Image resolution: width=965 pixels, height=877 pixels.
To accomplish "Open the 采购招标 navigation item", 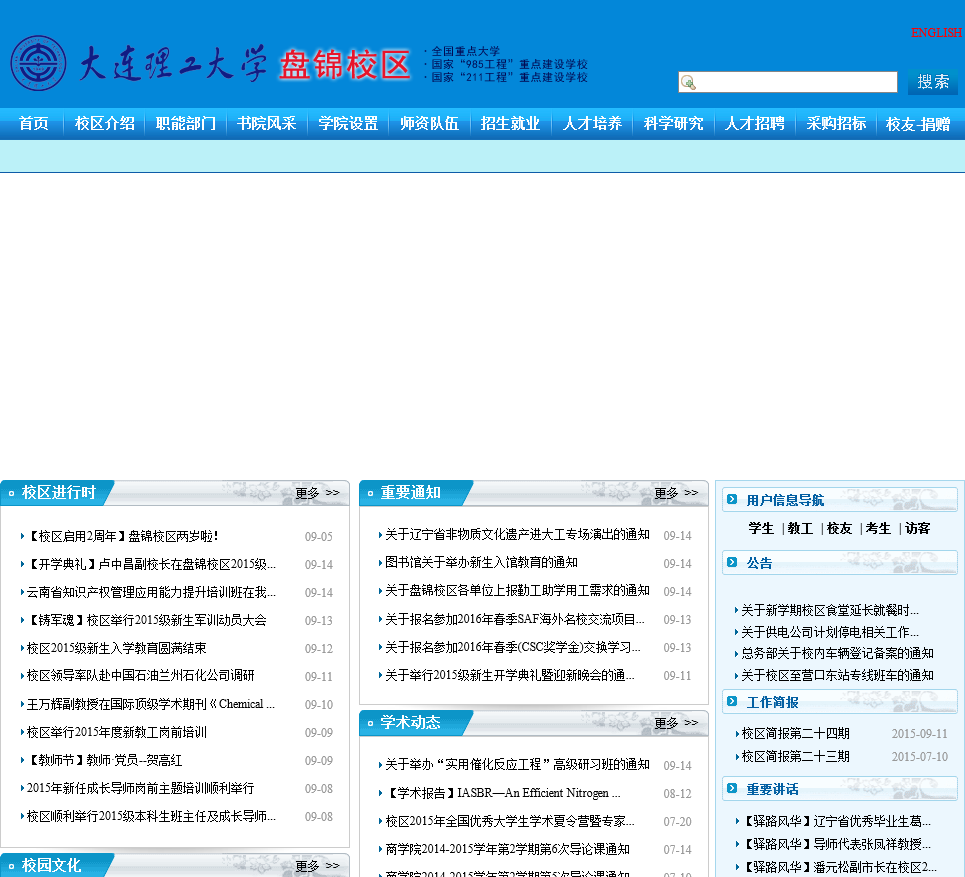I will pos(836,124).
